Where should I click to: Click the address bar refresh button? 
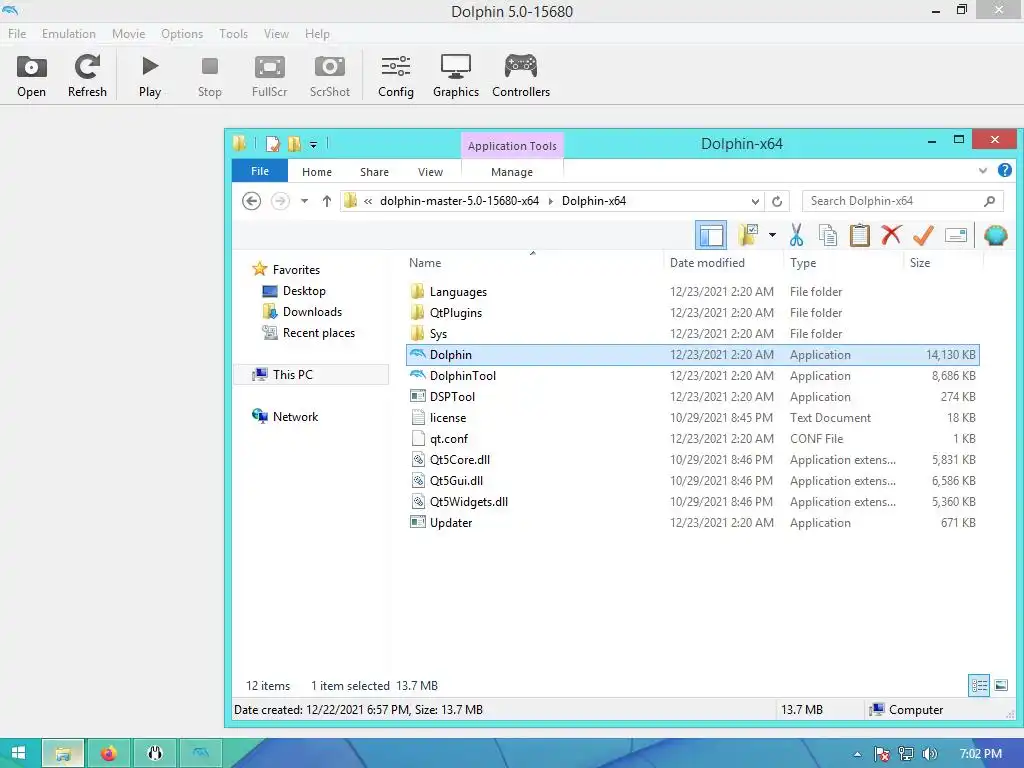coord(777,201)
